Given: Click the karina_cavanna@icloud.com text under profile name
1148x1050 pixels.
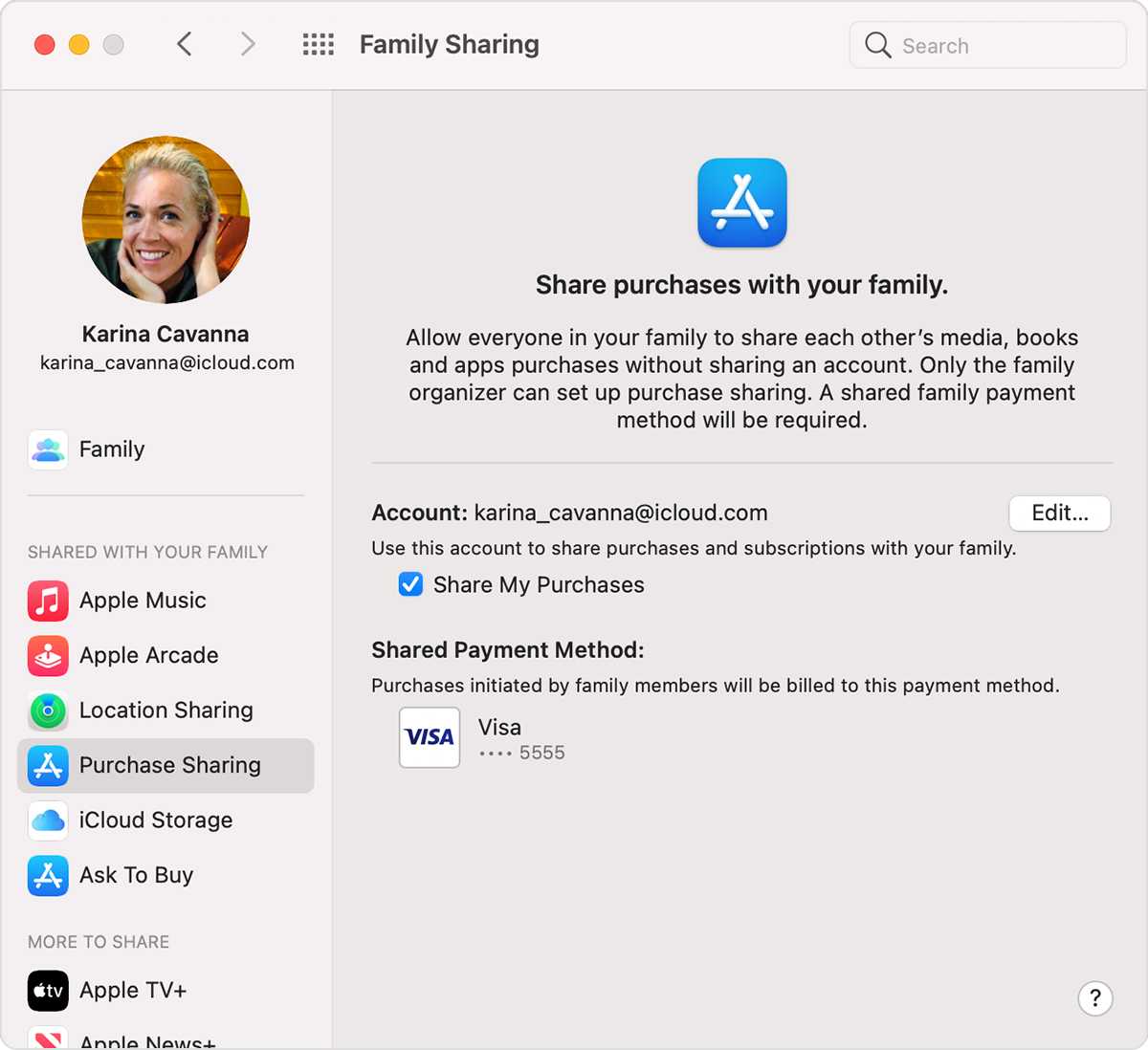Looking at the screenshot, I should coord(167,363).
